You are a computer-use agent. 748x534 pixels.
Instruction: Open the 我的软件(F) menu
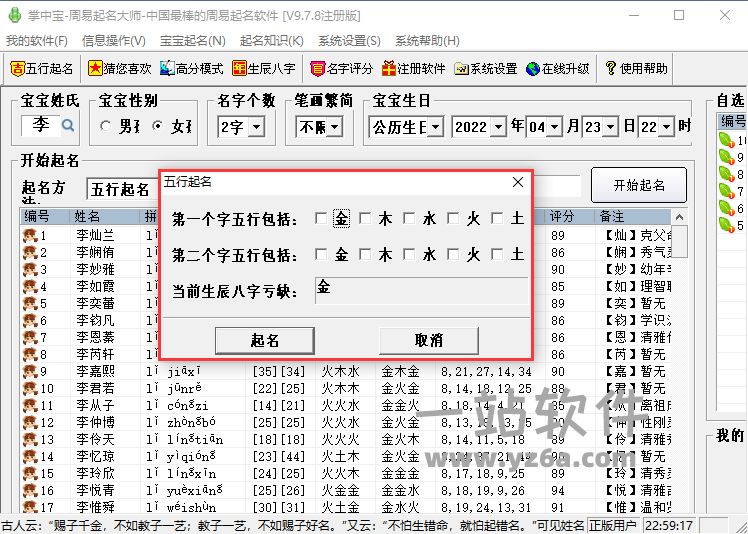(x=37, y=41)
